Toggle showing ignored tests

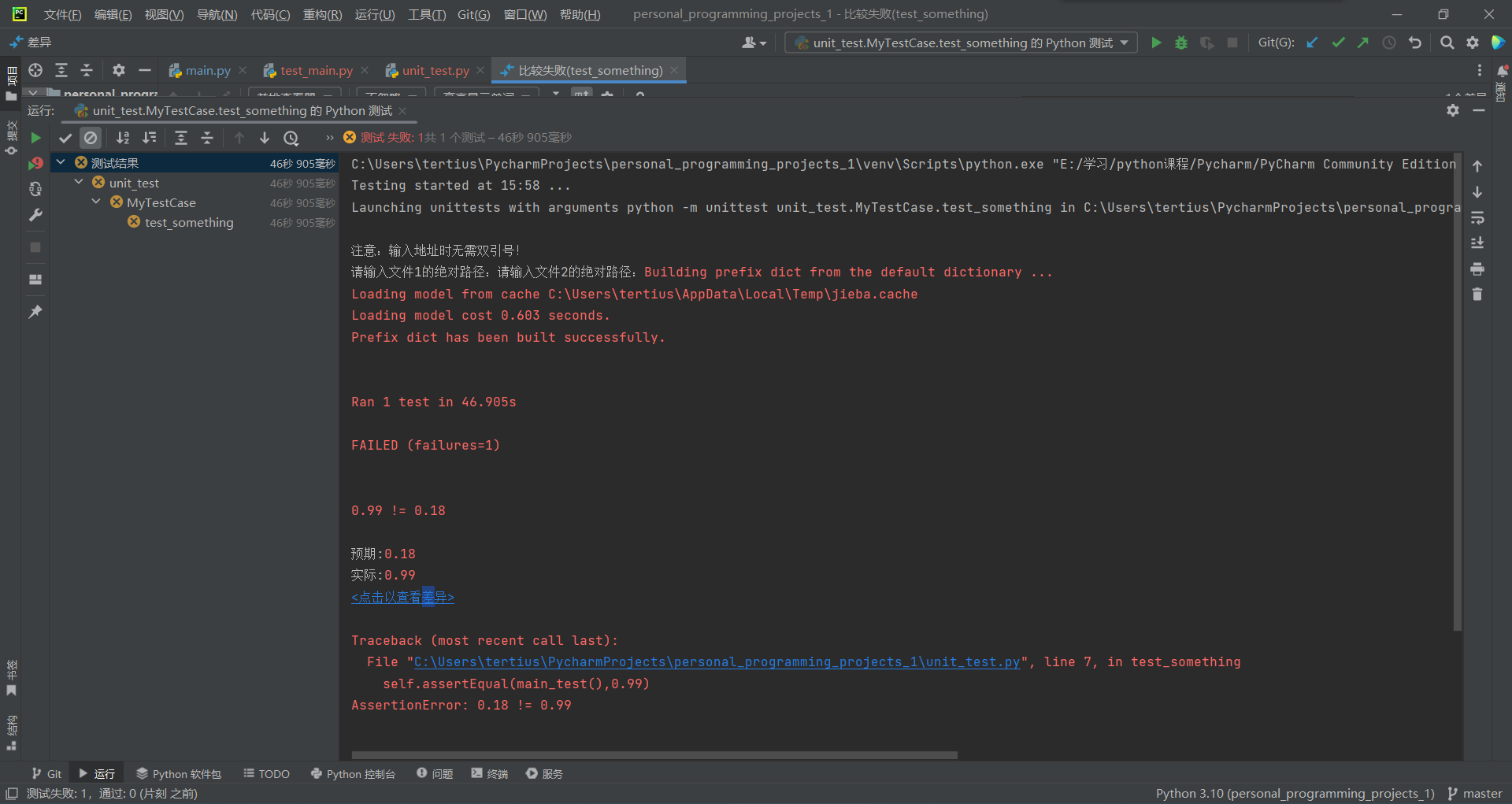tap(91, 138)
